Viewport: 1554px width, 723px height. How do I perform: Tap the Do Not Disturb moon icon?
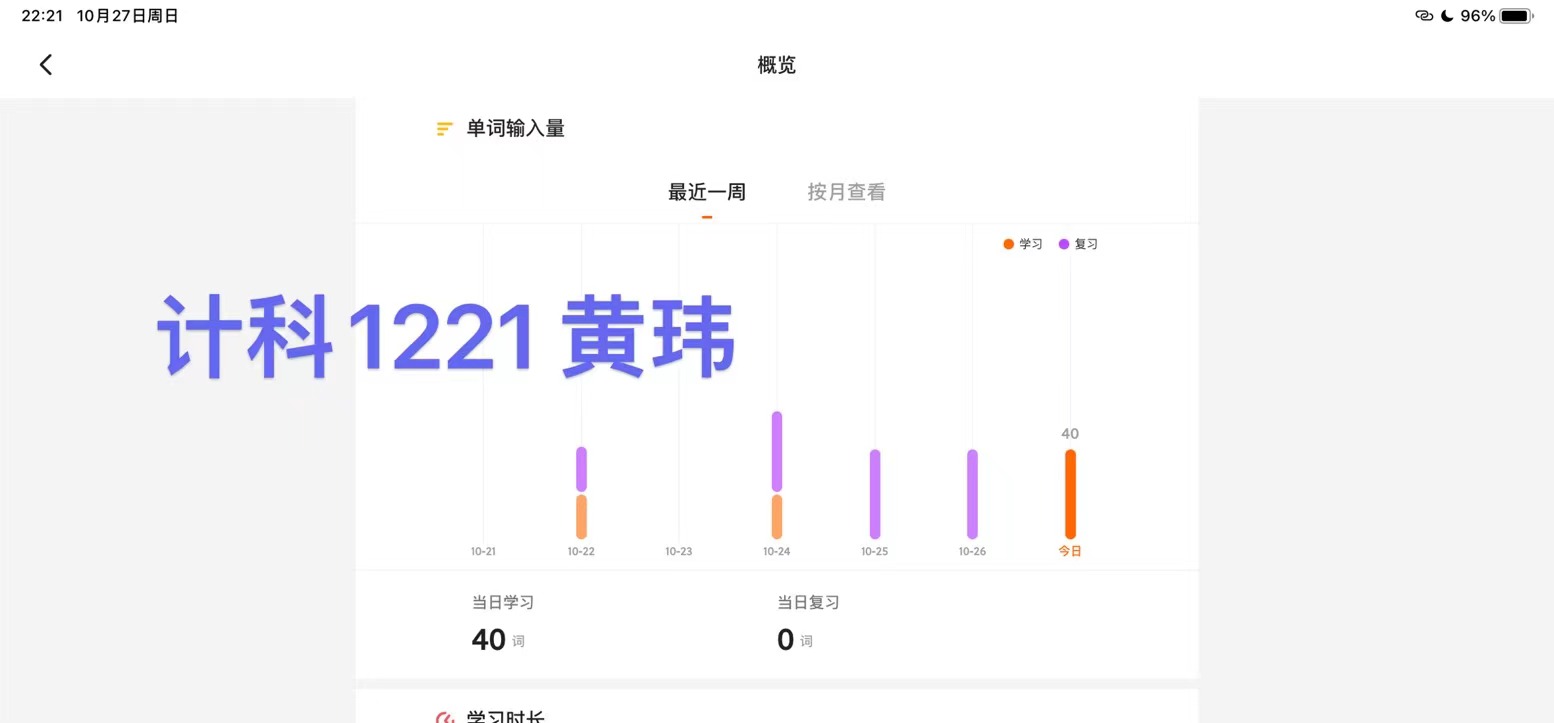click(x=1447, y=16)
